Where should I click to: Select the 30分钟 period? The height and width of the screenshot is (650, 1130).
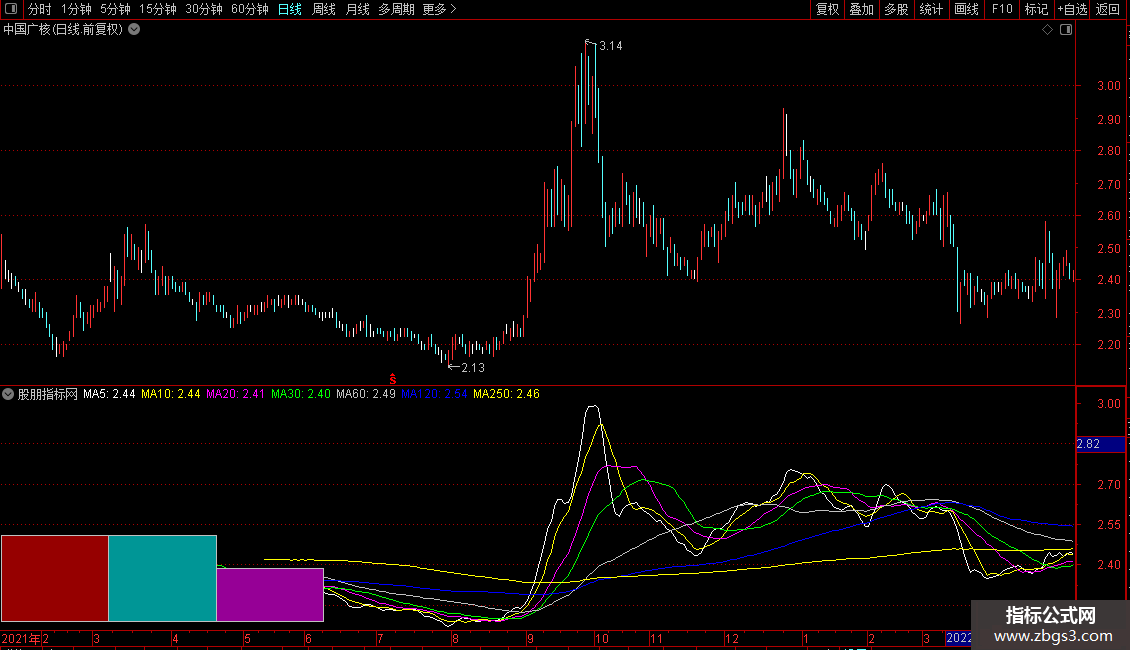tap(204, 9)
